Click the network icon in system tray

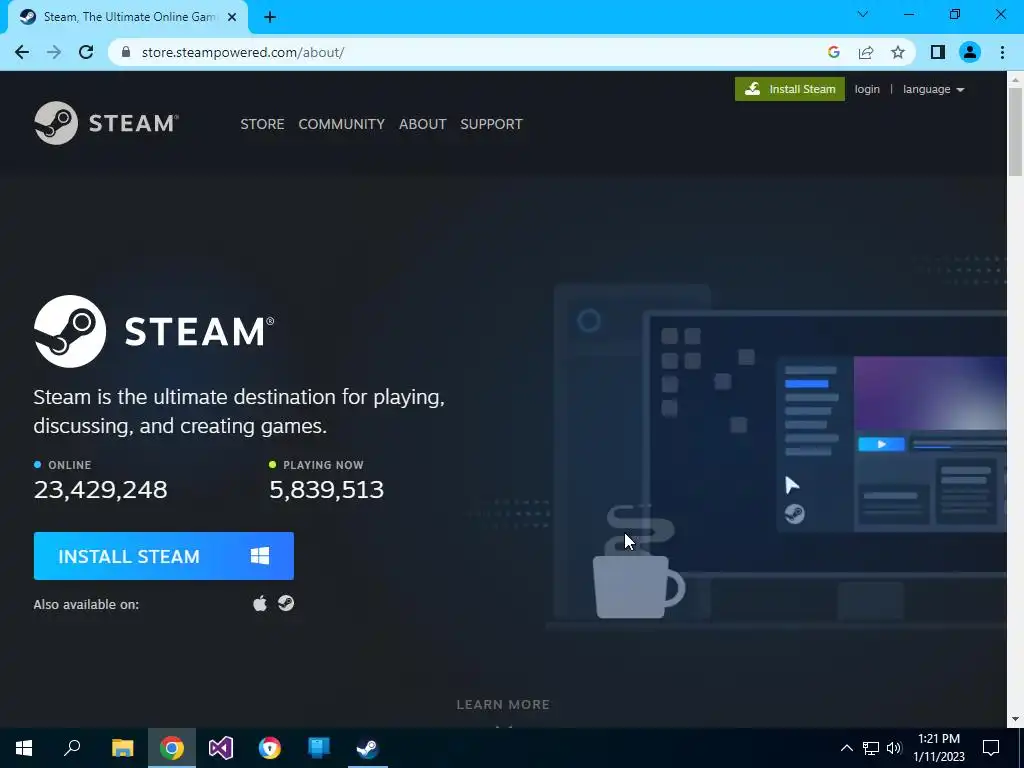tap(871, 748)
